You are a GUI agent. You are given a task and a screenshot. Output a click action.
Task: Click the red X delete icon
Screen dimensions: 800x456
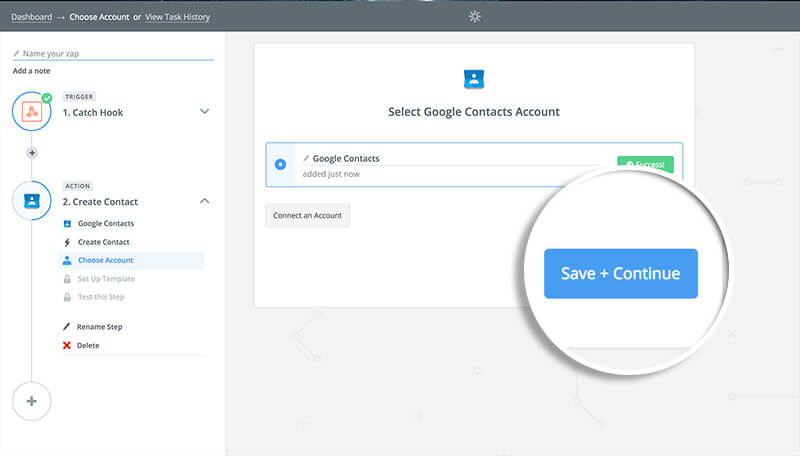pyautogui.click(x=67, y=345)
